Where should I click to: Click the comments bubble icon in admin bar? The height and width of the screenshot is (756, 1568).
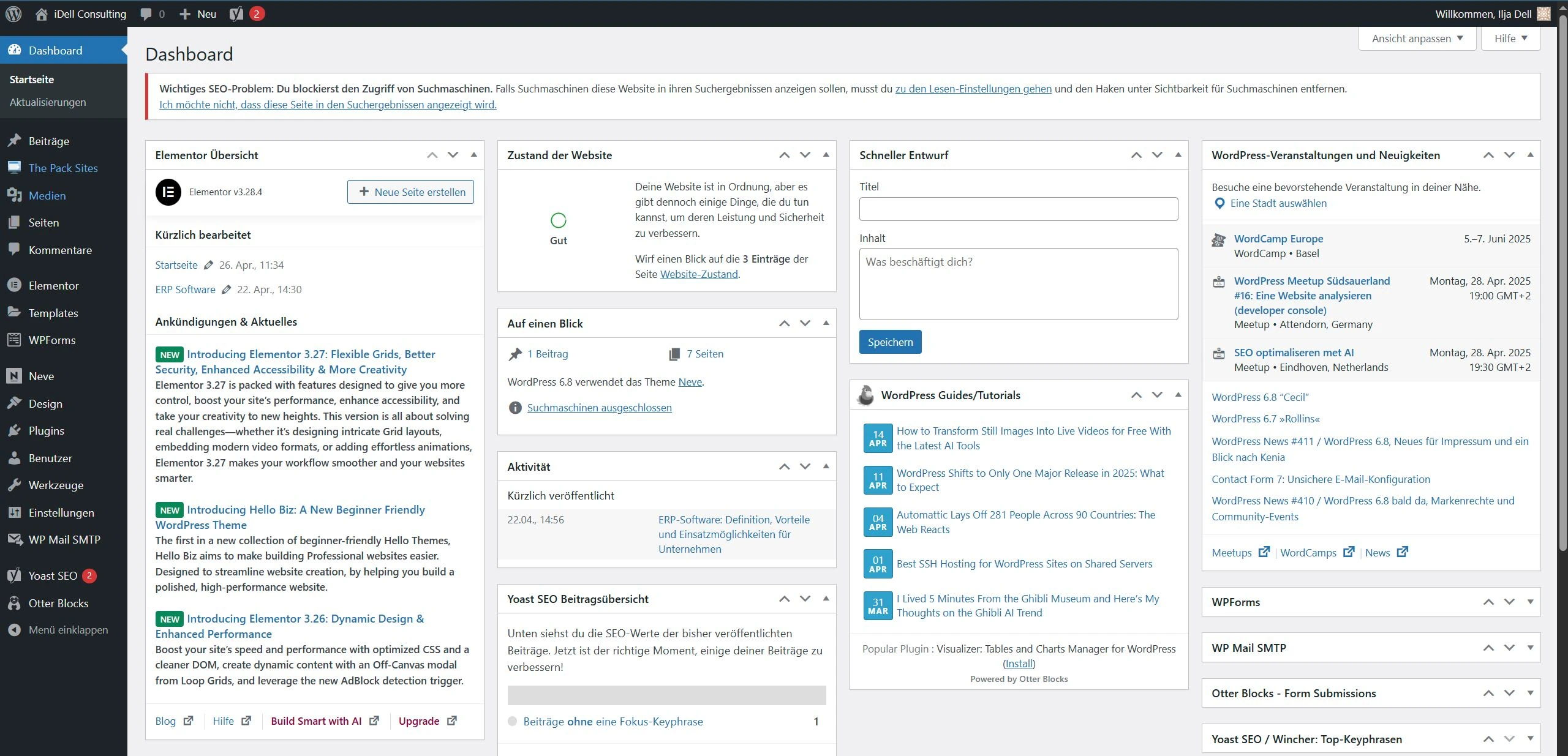[x=146, y=14]
